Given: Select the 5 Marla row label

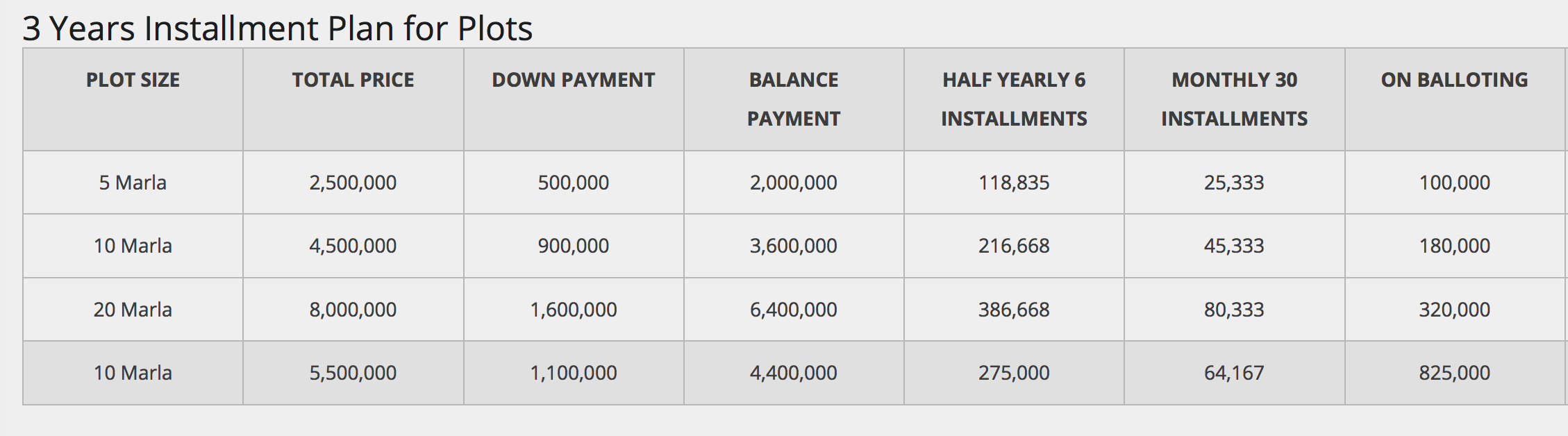Looking at the screenshot, I should 133,183.
